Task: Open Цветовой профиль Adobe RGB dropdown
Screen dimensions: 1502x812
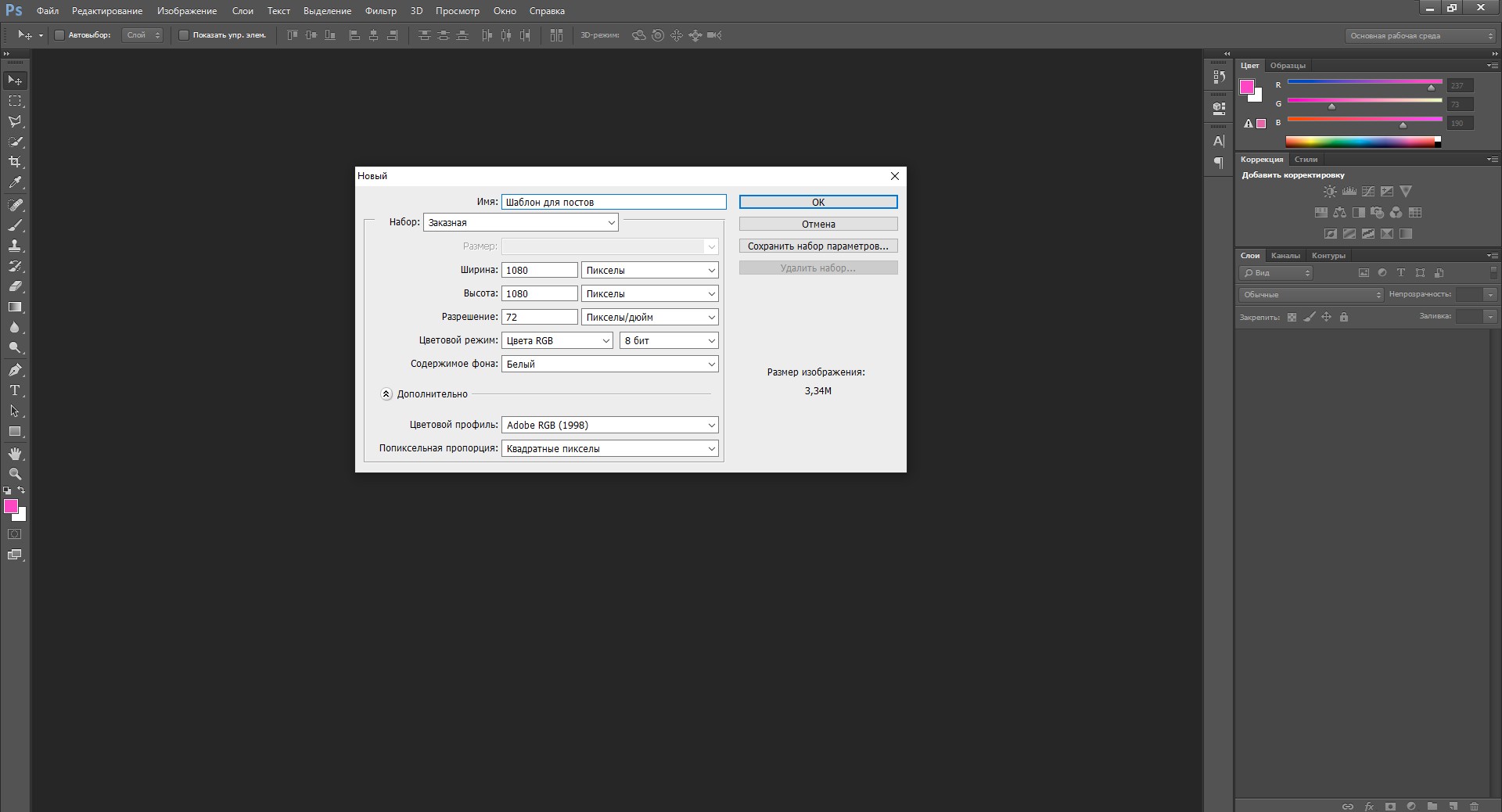Action: click(610, 425)
